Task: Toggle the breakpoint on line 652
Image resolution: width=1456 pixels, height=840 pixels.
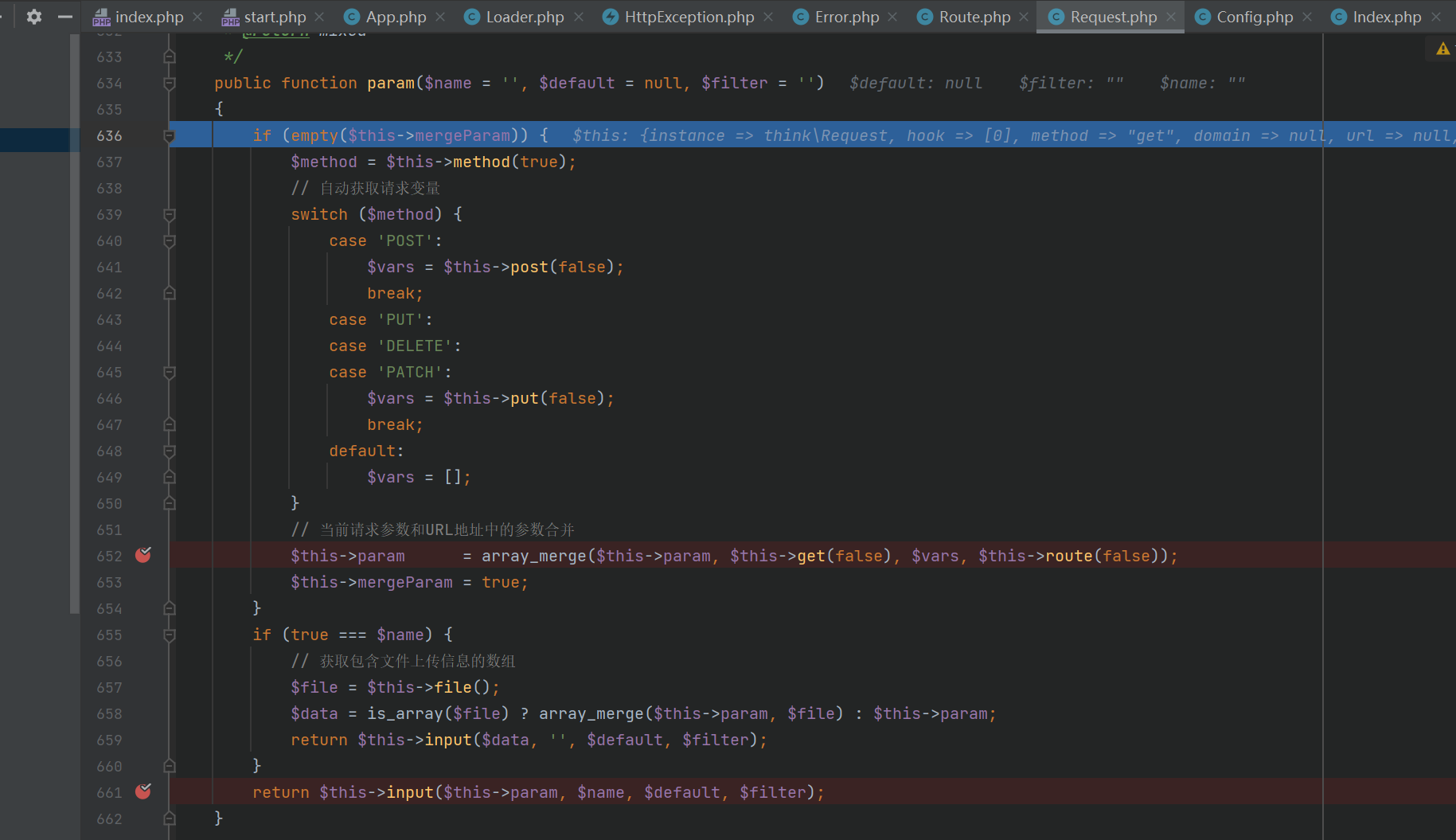Action: pyautogui.click(x=143, y=555)
